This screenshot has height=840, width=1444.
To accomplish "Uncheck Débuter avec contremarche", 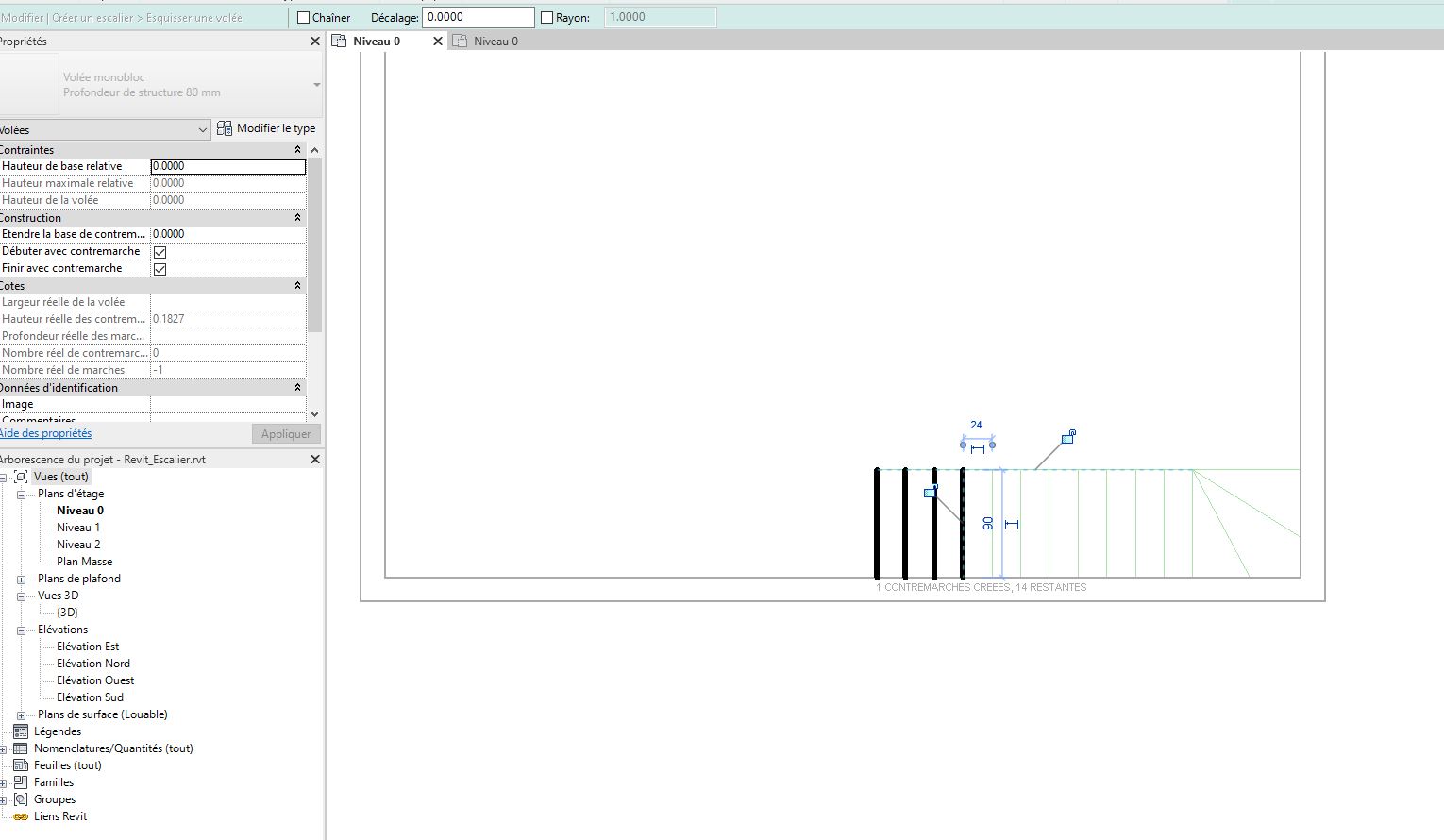I will [160, 252].
